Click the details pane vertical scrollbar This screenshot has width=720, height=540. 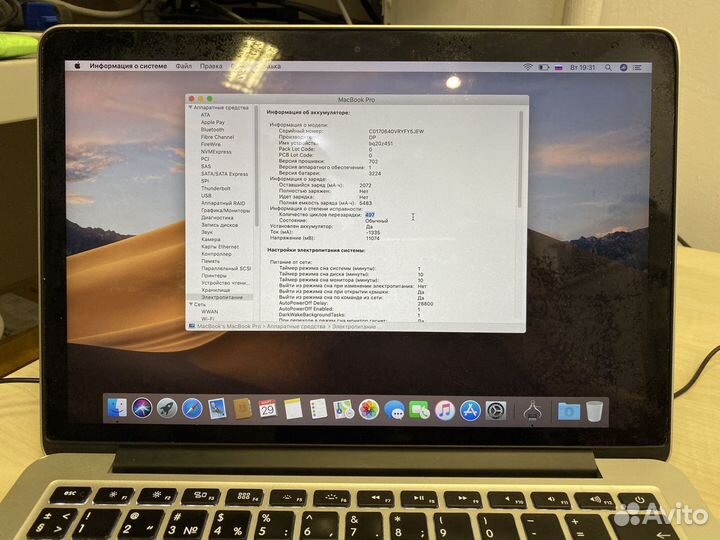pyautogui.click(x=521, y=159)
